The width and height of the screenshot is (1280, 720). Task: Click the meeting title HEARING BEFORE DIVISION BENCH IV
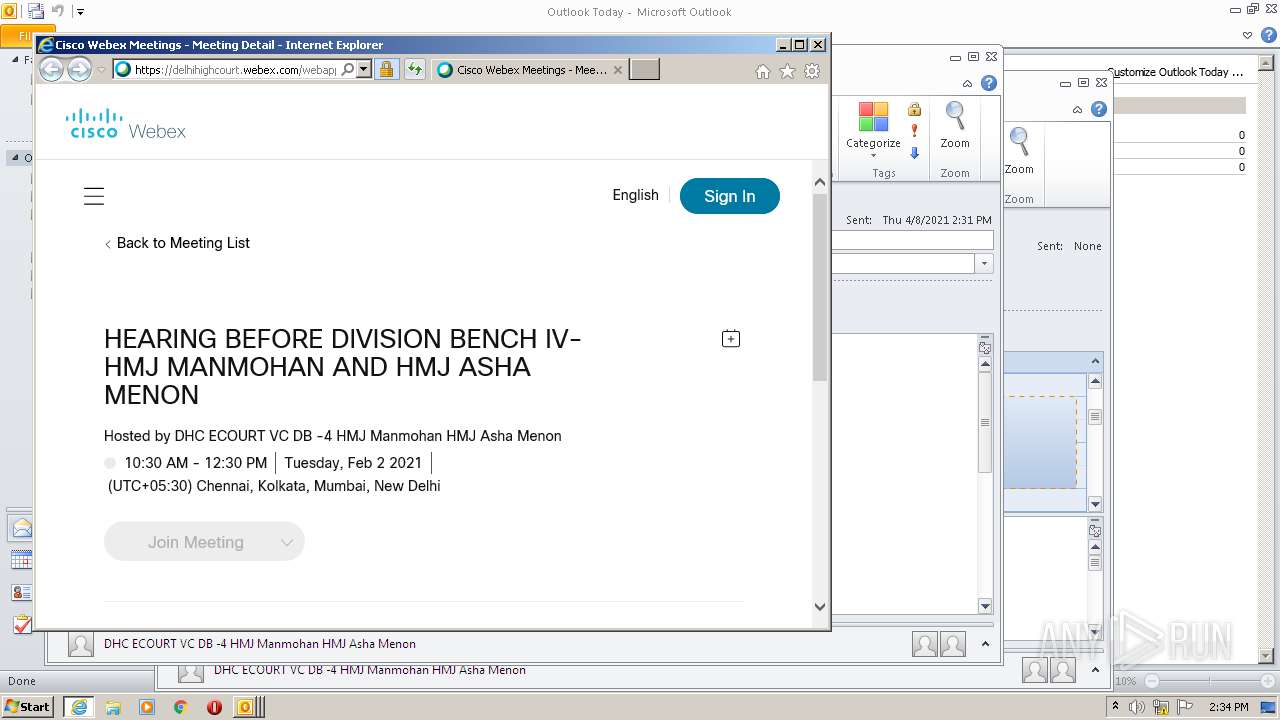click(x=342, y=367)
